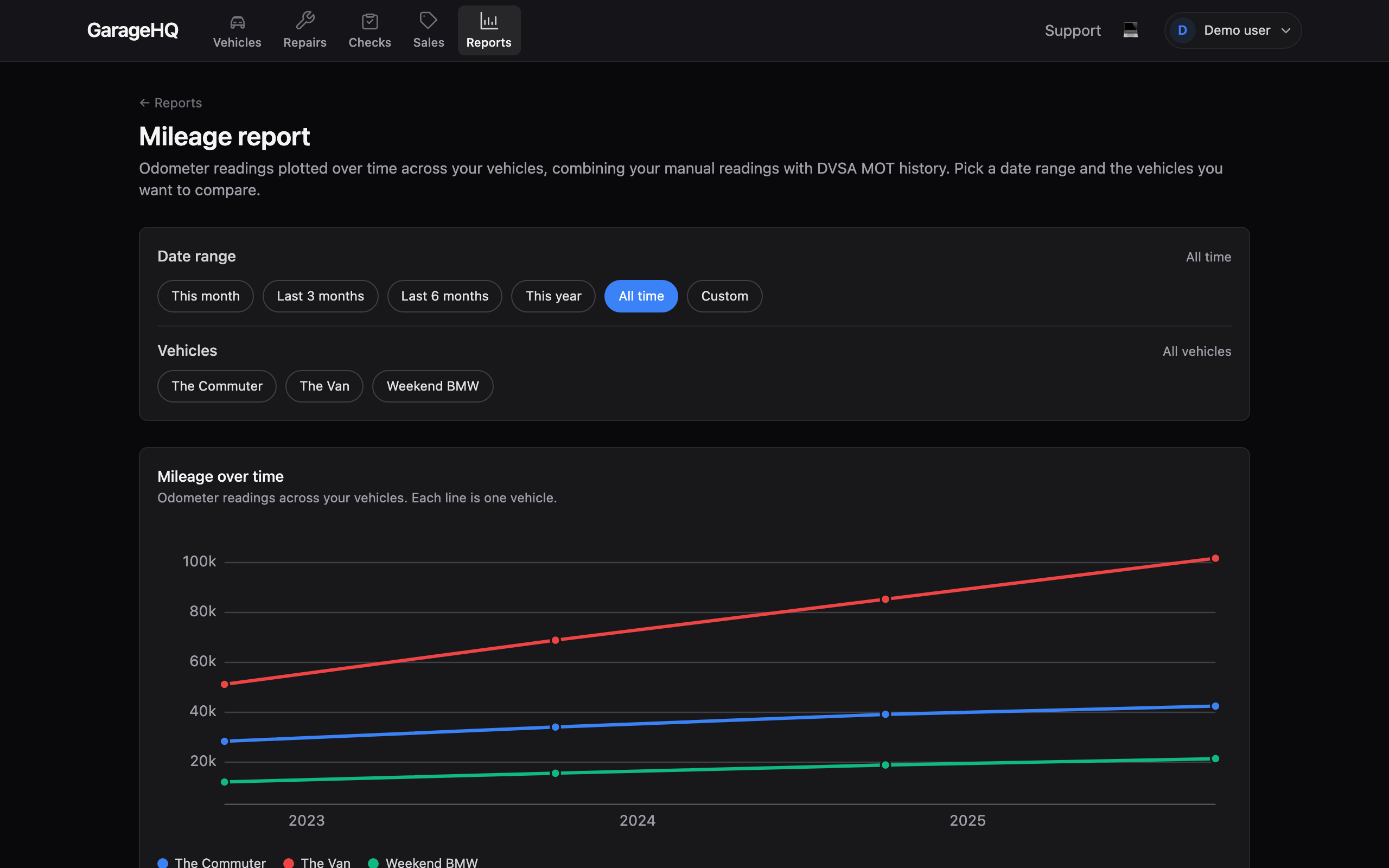
Task: Click the 'All vehicles' summary text
Action: (1197, 352)
